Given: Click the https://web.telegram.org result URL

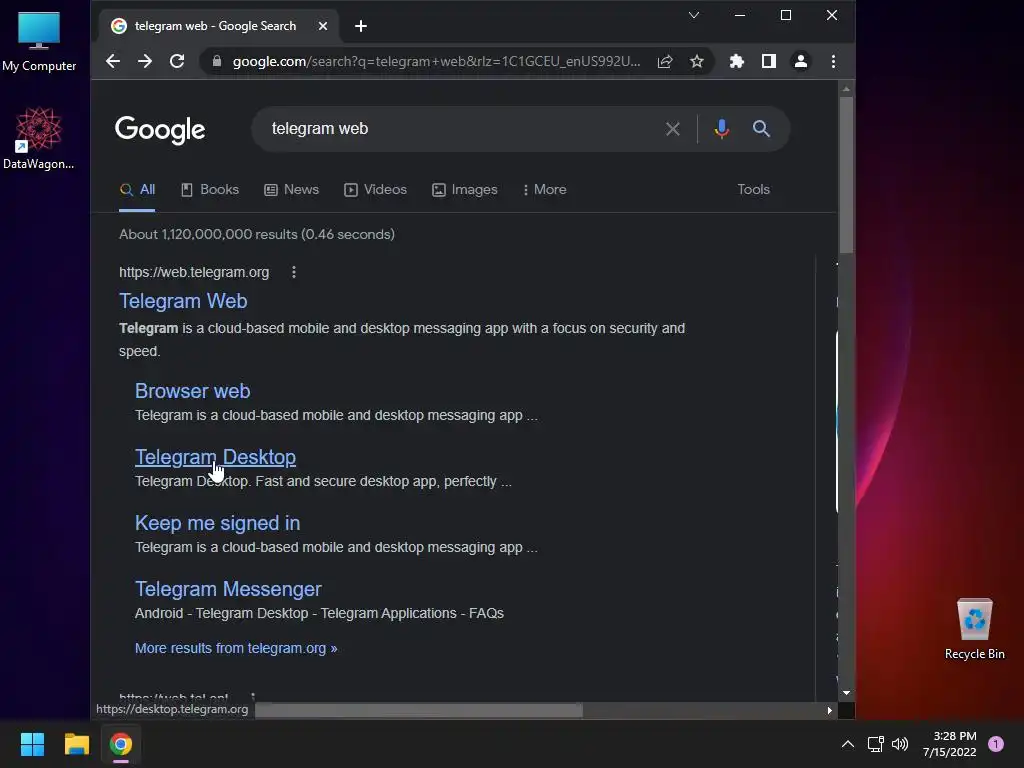Looking at the screenshot, I should (x=194, y=272).
